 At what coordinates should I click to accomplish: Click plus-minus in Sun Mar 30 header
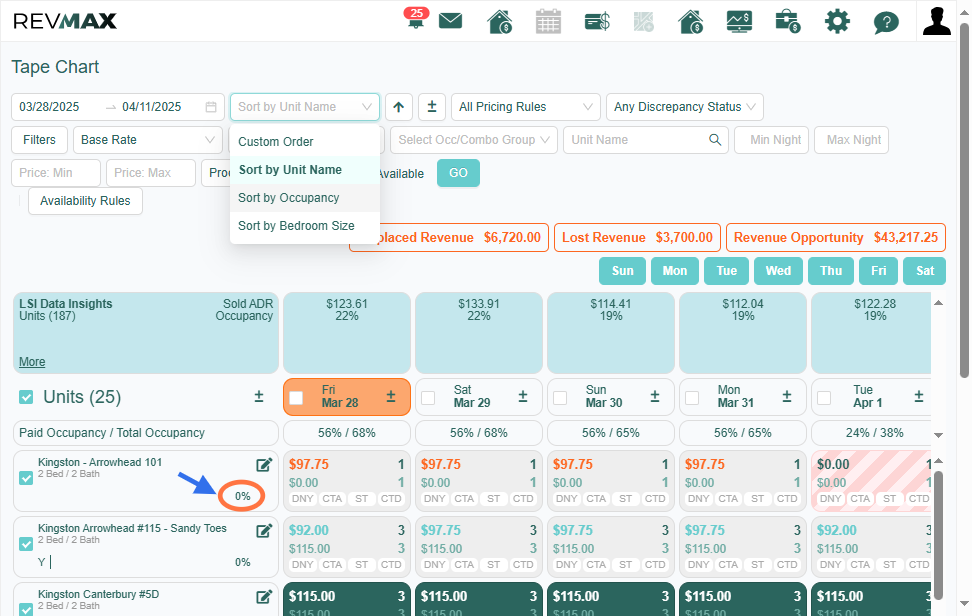[655, 397]
